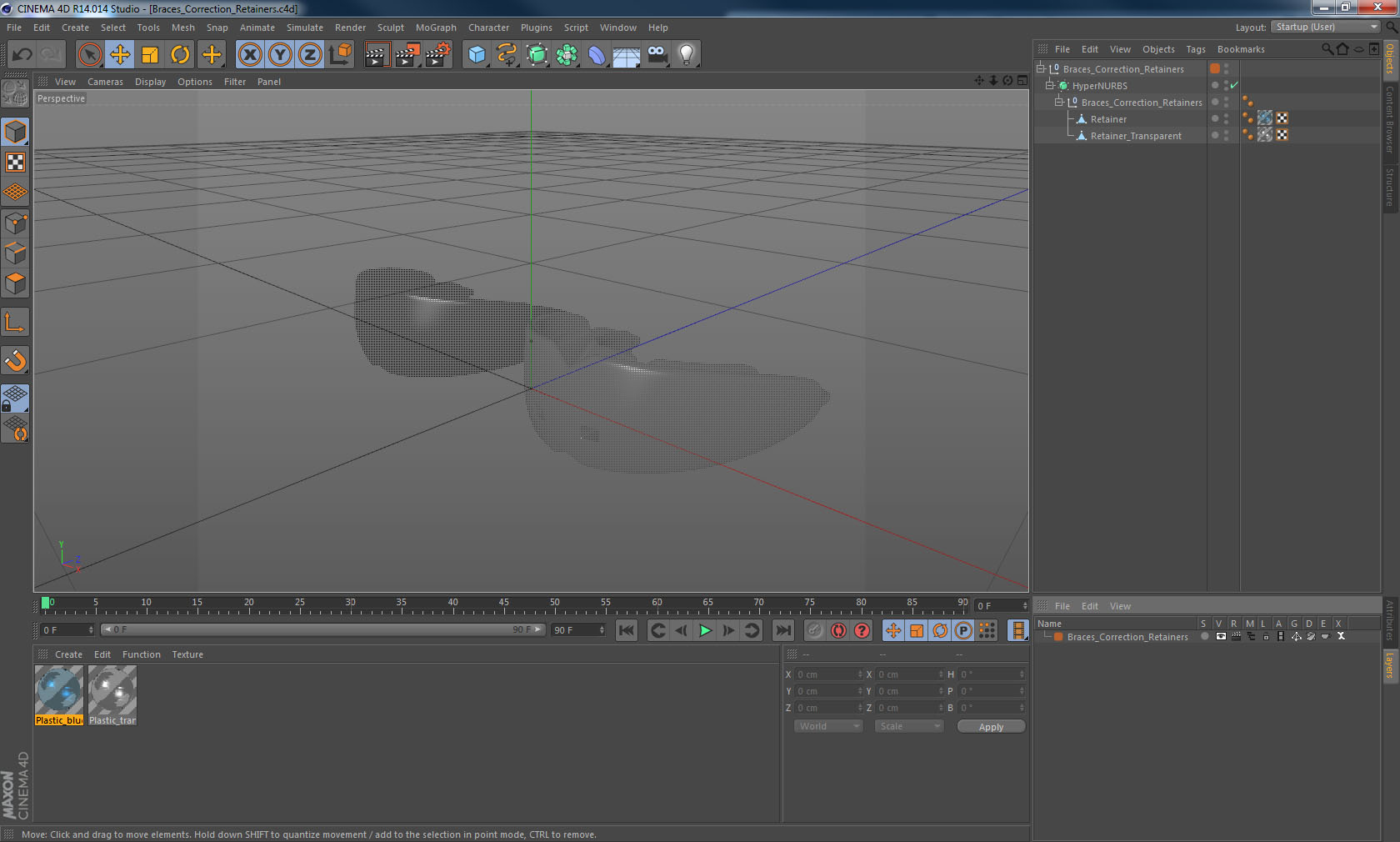Collapse the nested Braces_Correction_Retainers null

coord(1059,103)
